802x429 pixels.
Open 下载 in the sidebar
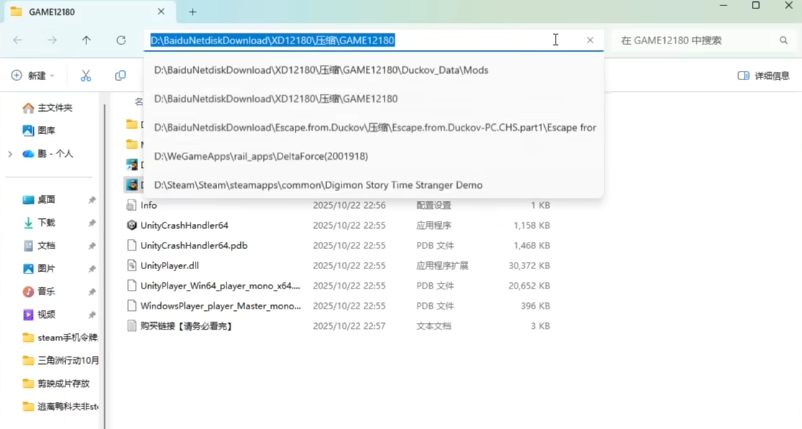(47, 223)
